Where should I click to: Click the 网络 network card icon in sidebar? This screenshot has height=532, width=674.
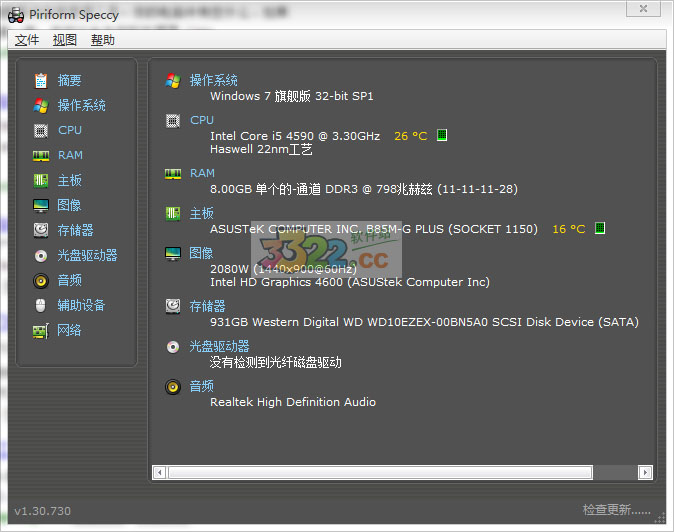(x=41, y=331)
